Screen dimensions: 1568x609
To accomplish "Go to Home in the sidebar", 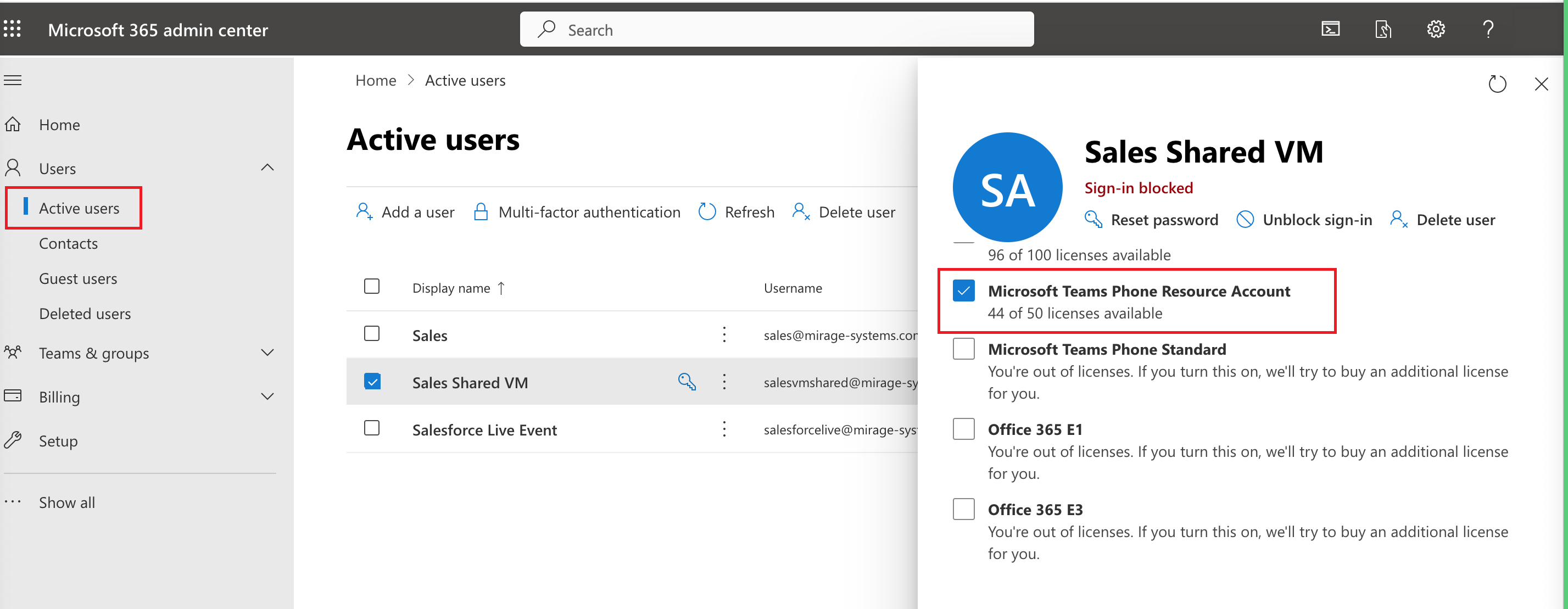I will pos(60,125).
